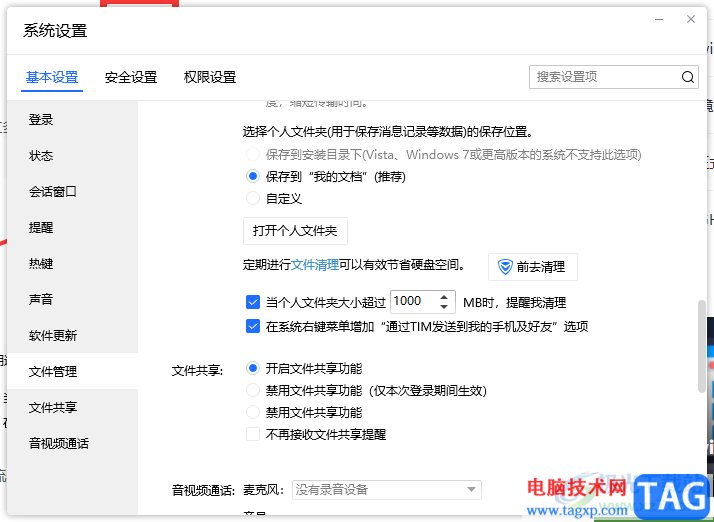Screen dimensions: 714x522
Task: Switch to 基本设置 tab
Action: tap(52, 77)
